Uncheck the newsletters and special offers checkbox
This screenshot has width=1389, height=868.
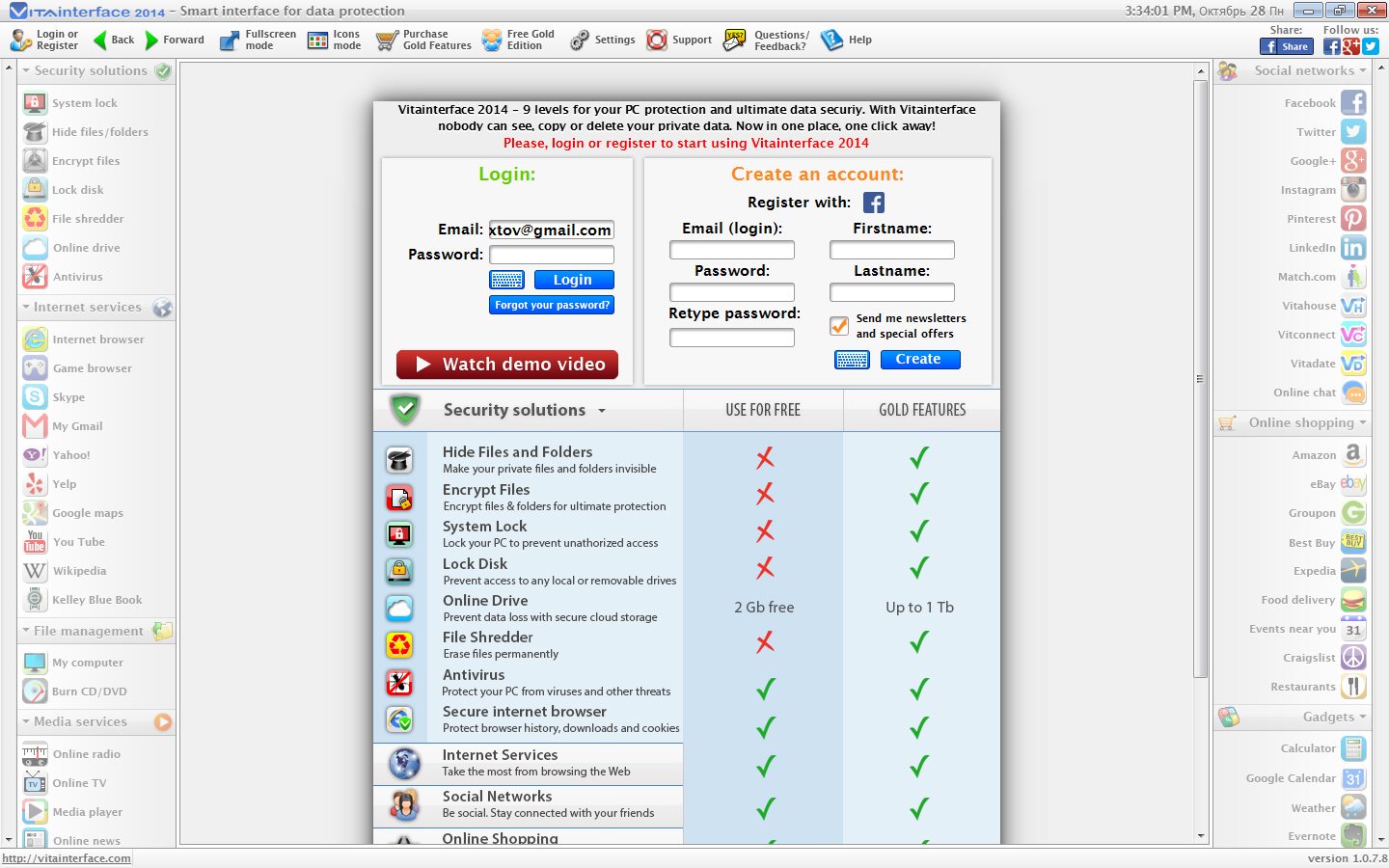[839, 326]
